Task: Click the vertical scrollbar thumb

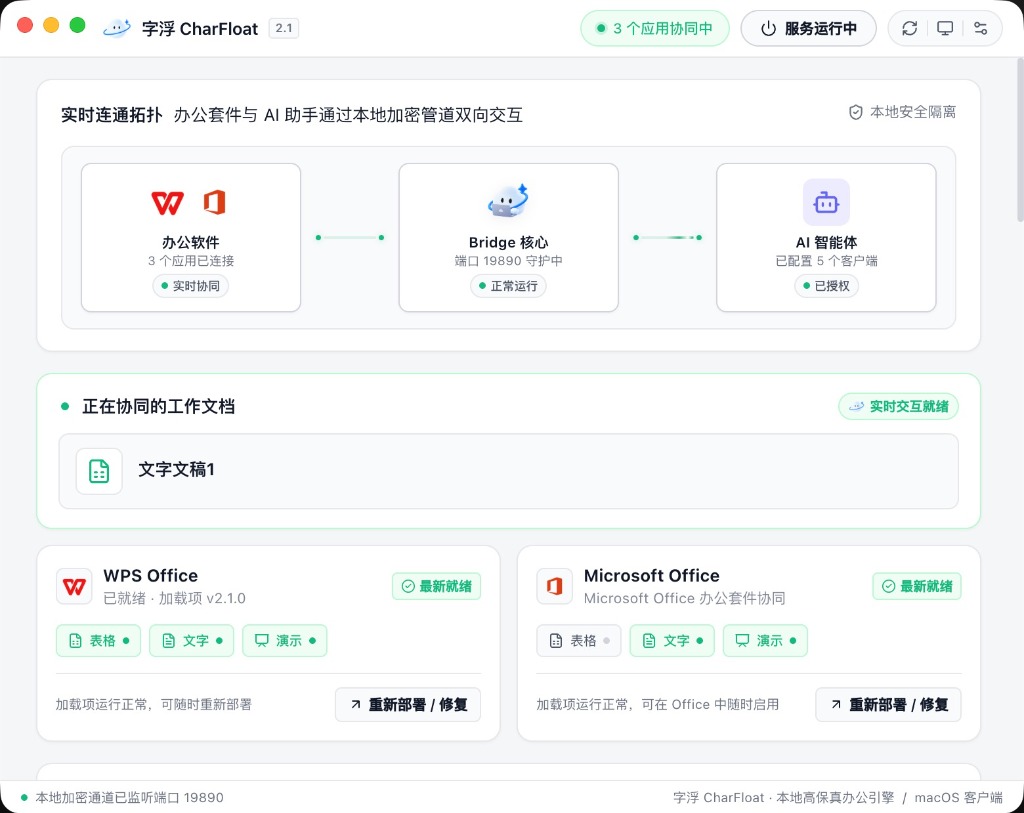Action: pos(1019,140)
